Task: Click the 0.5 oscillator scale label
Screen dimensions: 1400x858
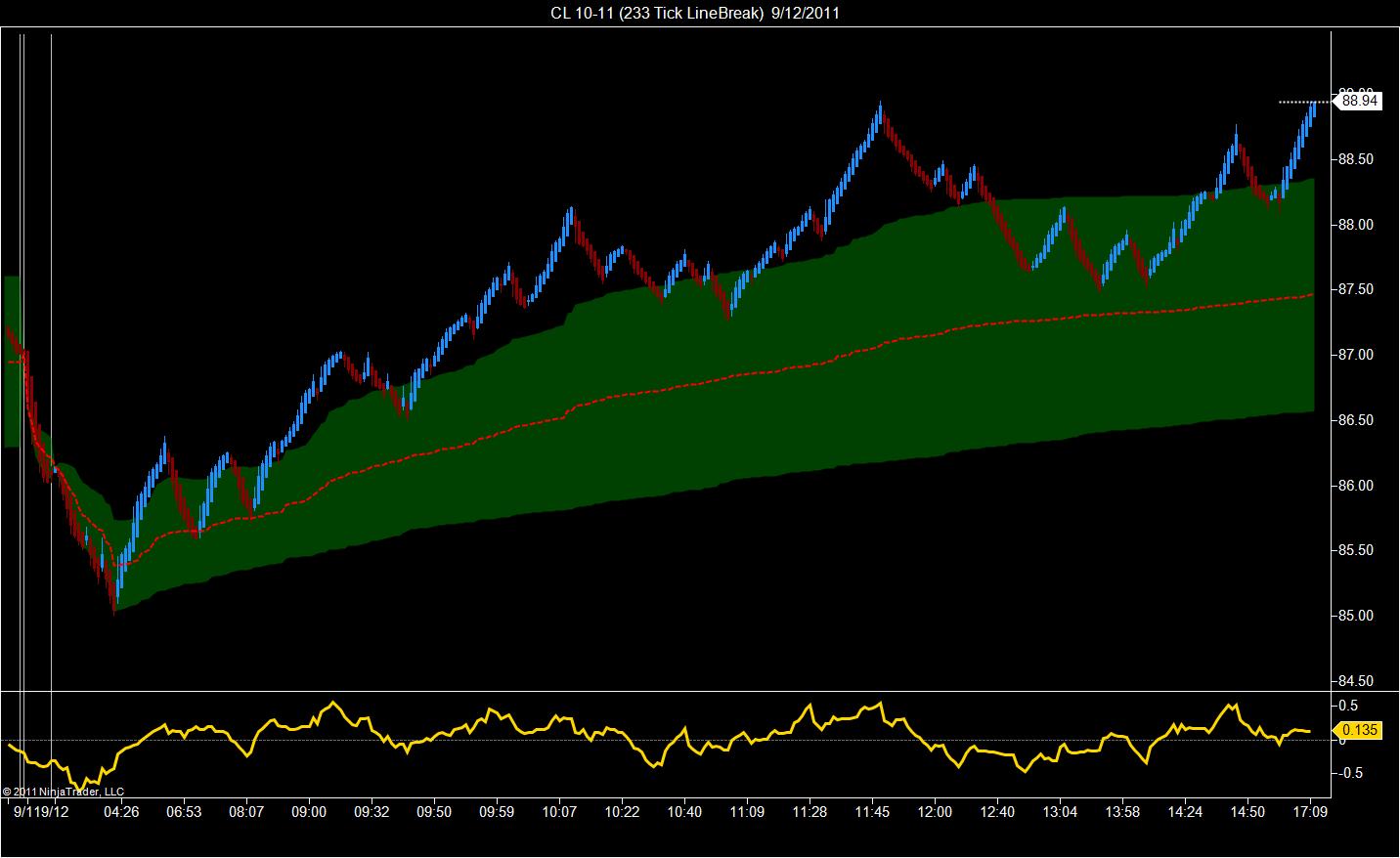Action: point(1348,705)
